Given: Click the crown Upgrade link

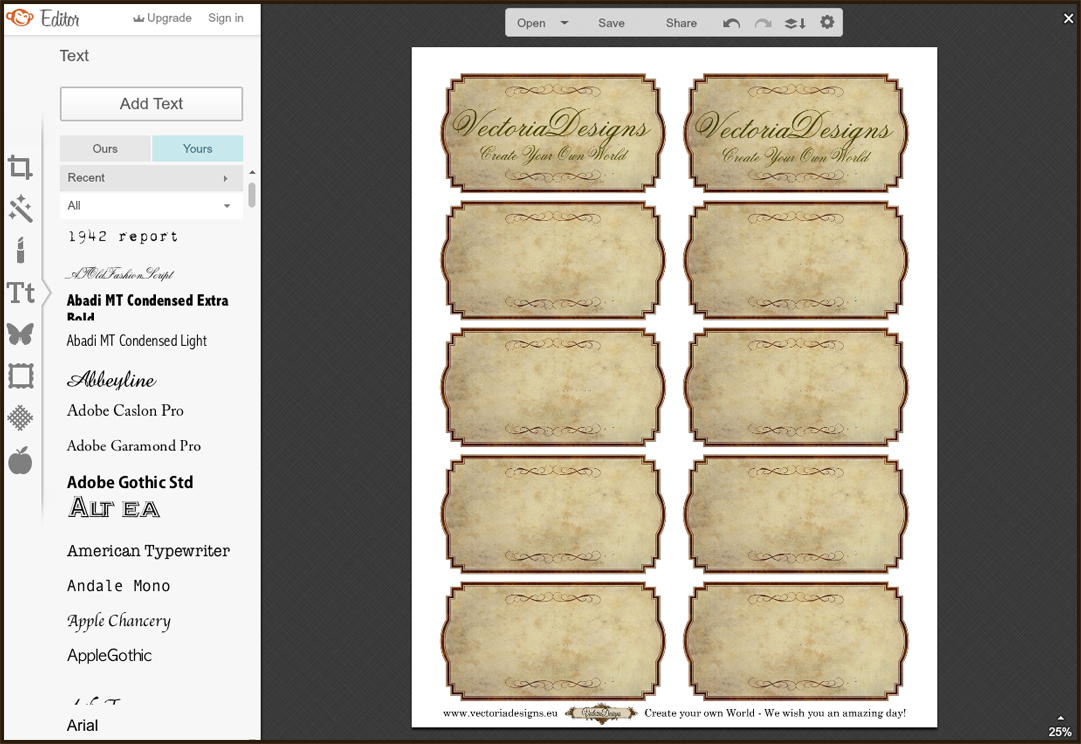Looking at the screenshot, I should tap(162, 18).
